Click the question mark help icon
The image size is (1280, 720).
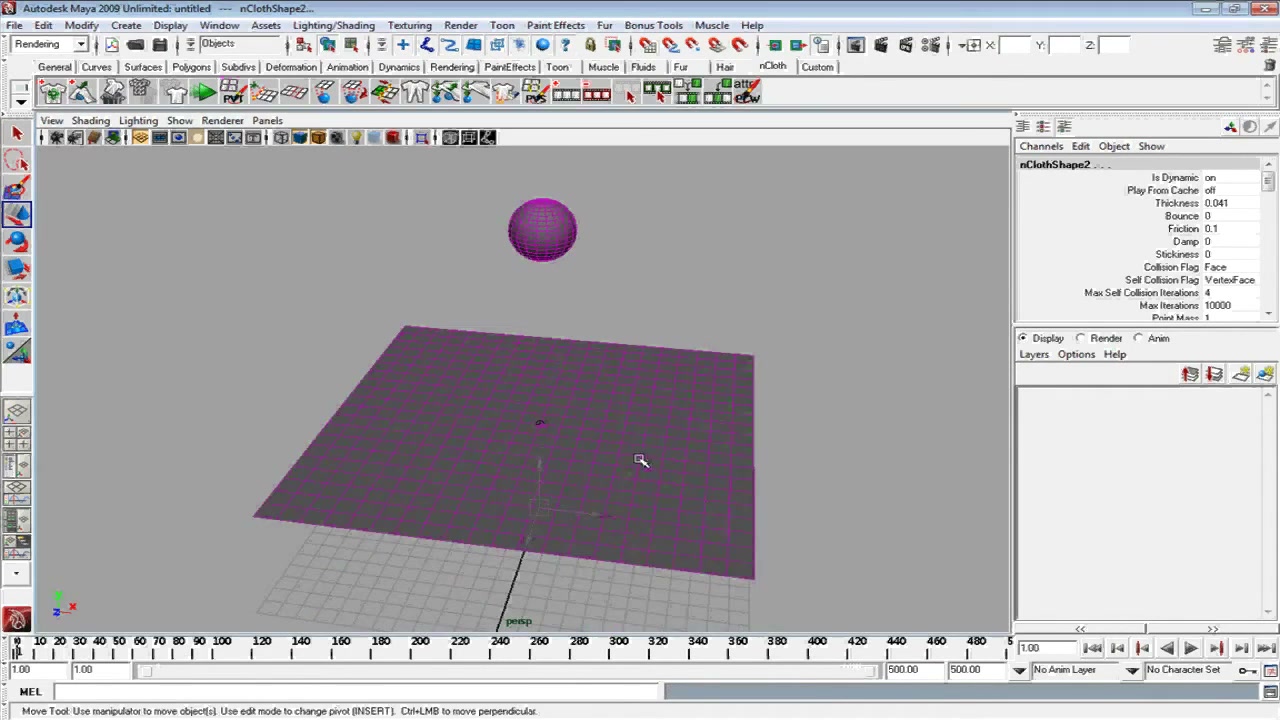tap(566, 45)
